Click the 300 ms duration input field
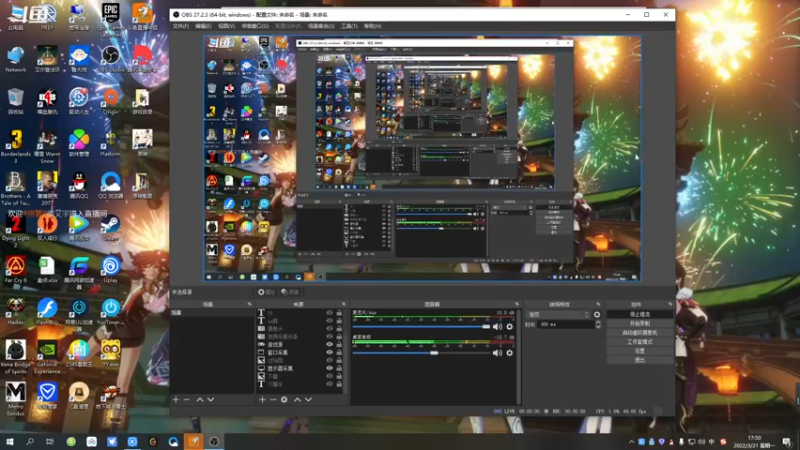This screenshot has width=800, height=450. (565, 324)
